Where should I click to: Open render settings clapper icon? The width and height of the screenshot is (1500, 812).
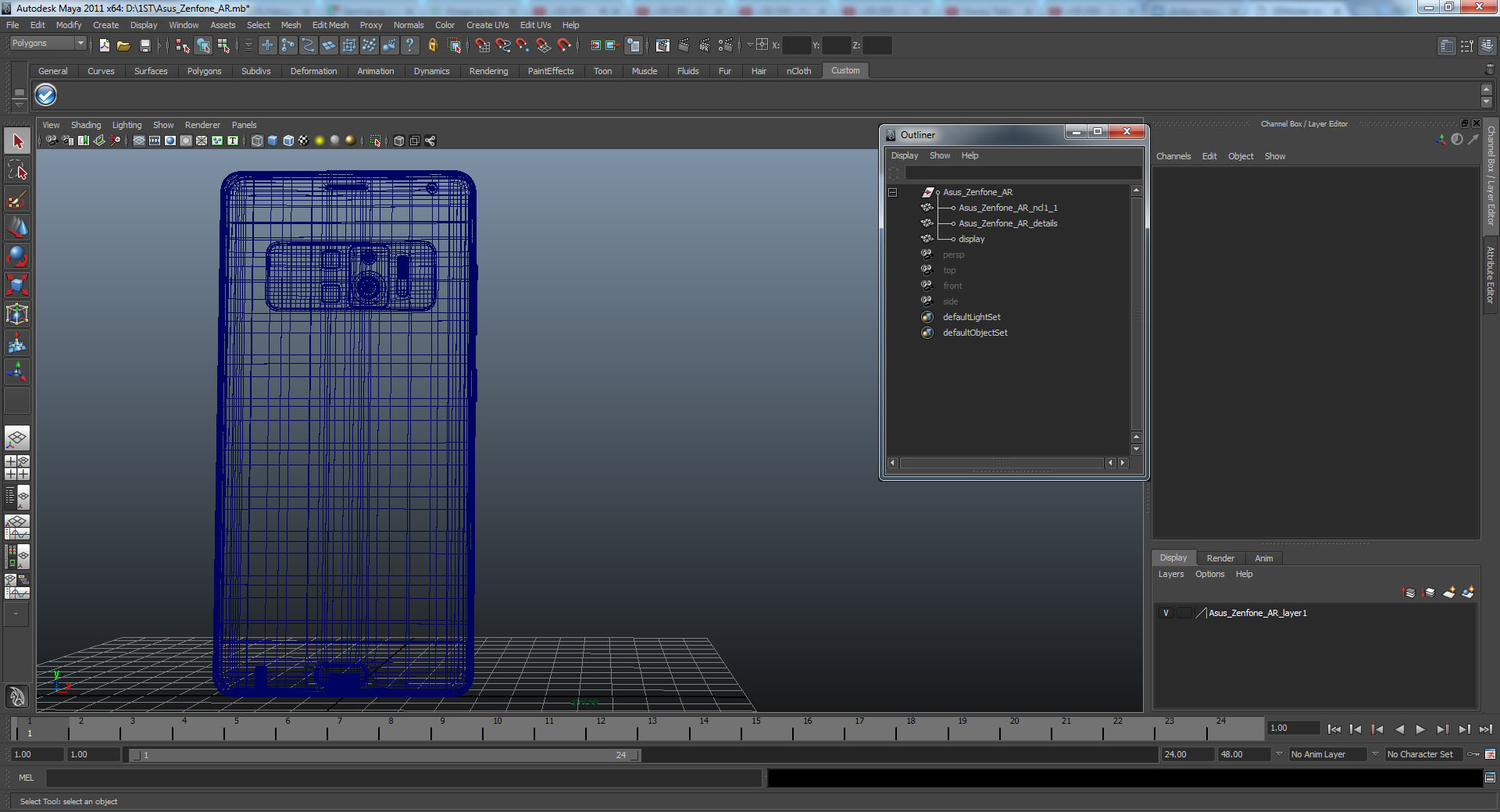point(726,45)
